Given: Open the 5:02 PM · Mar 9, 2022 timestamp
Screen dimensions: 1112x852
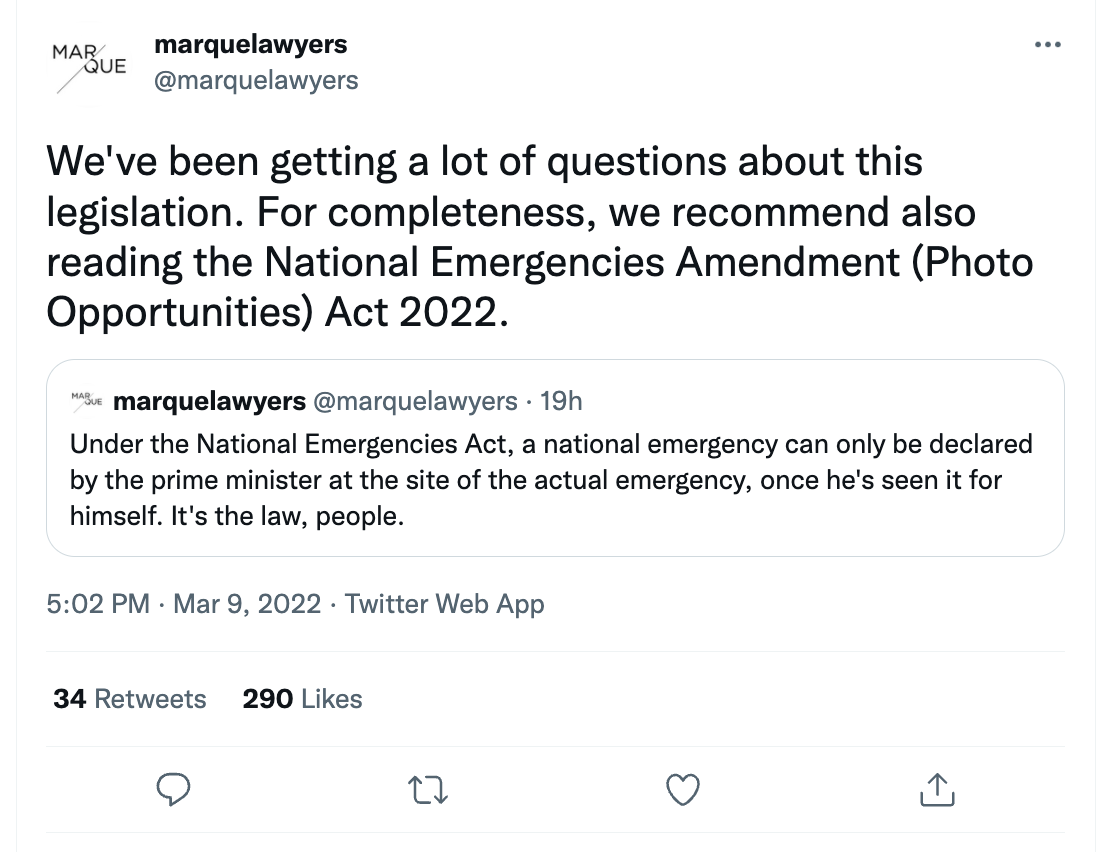Looking at the screenshot, I should (185, 604).
